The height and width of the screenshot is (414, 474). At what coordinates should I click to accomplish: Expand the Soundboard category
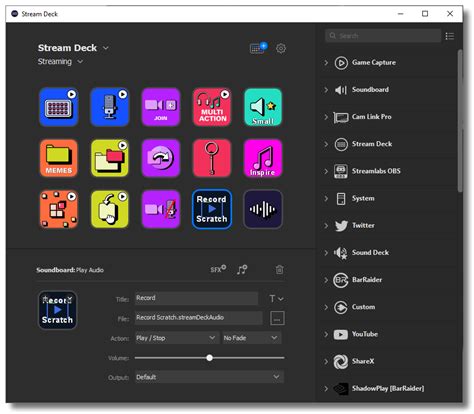click(326, 90)
